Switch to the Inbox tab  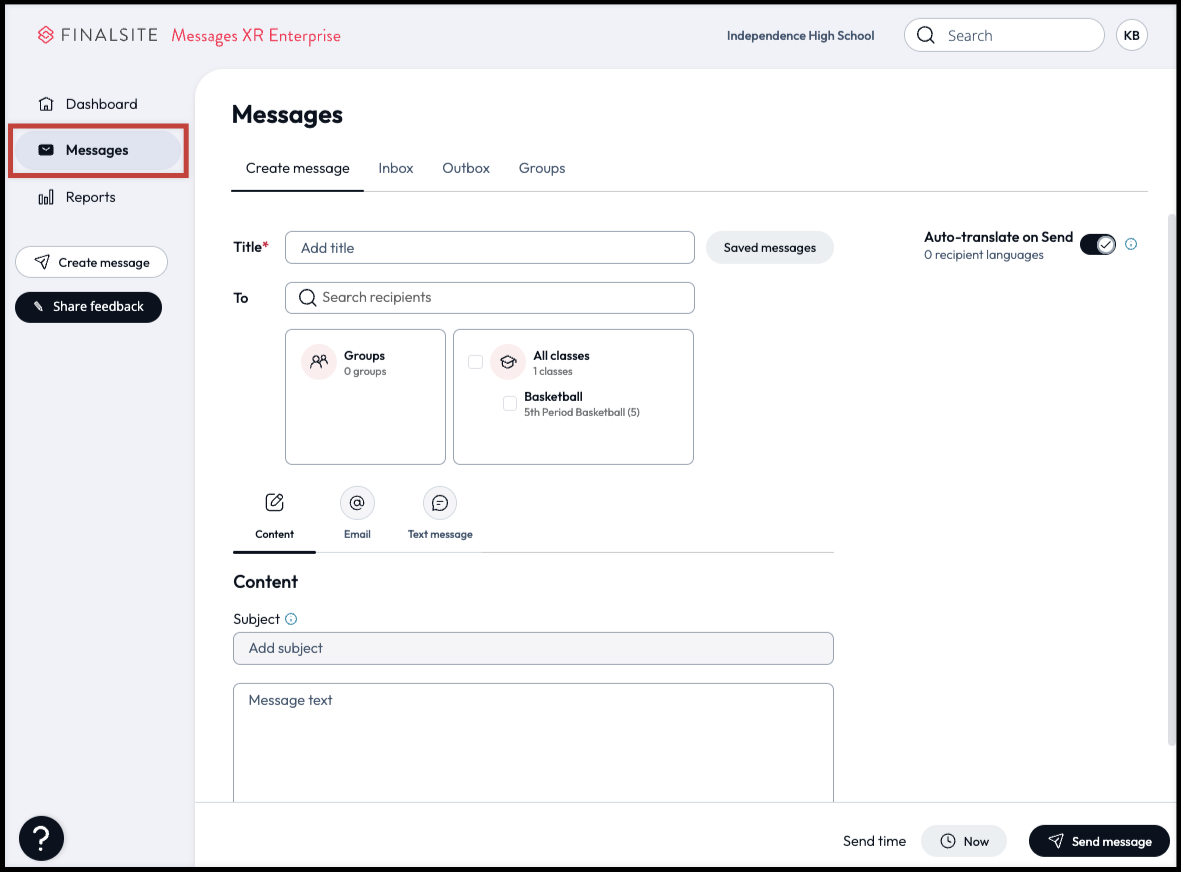[395, 168]
